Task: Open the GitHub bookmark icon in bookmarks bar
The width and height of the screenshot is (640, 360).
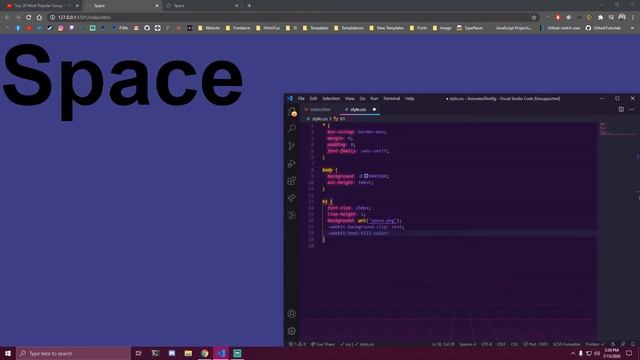Action: (x=147, y=28)
